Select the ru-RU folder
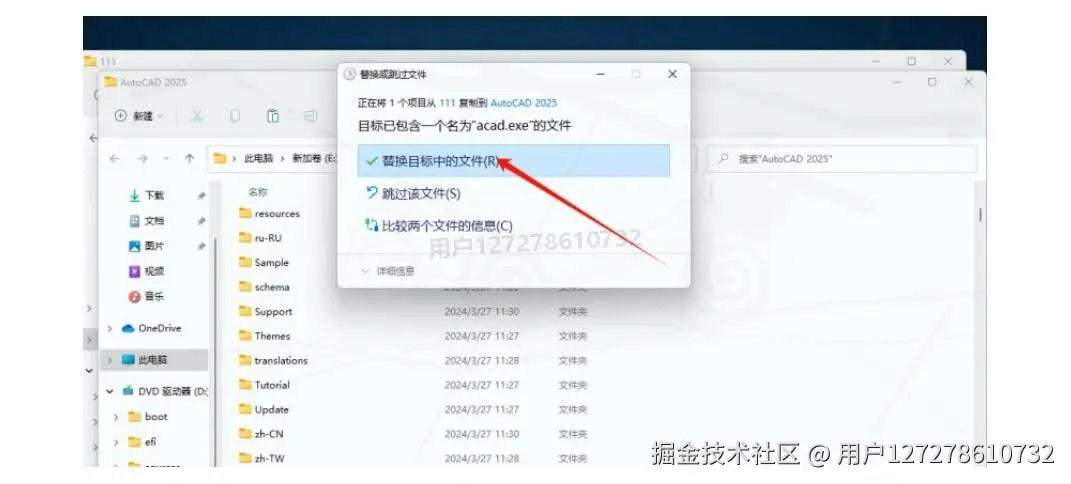 (x=268, y=238)
